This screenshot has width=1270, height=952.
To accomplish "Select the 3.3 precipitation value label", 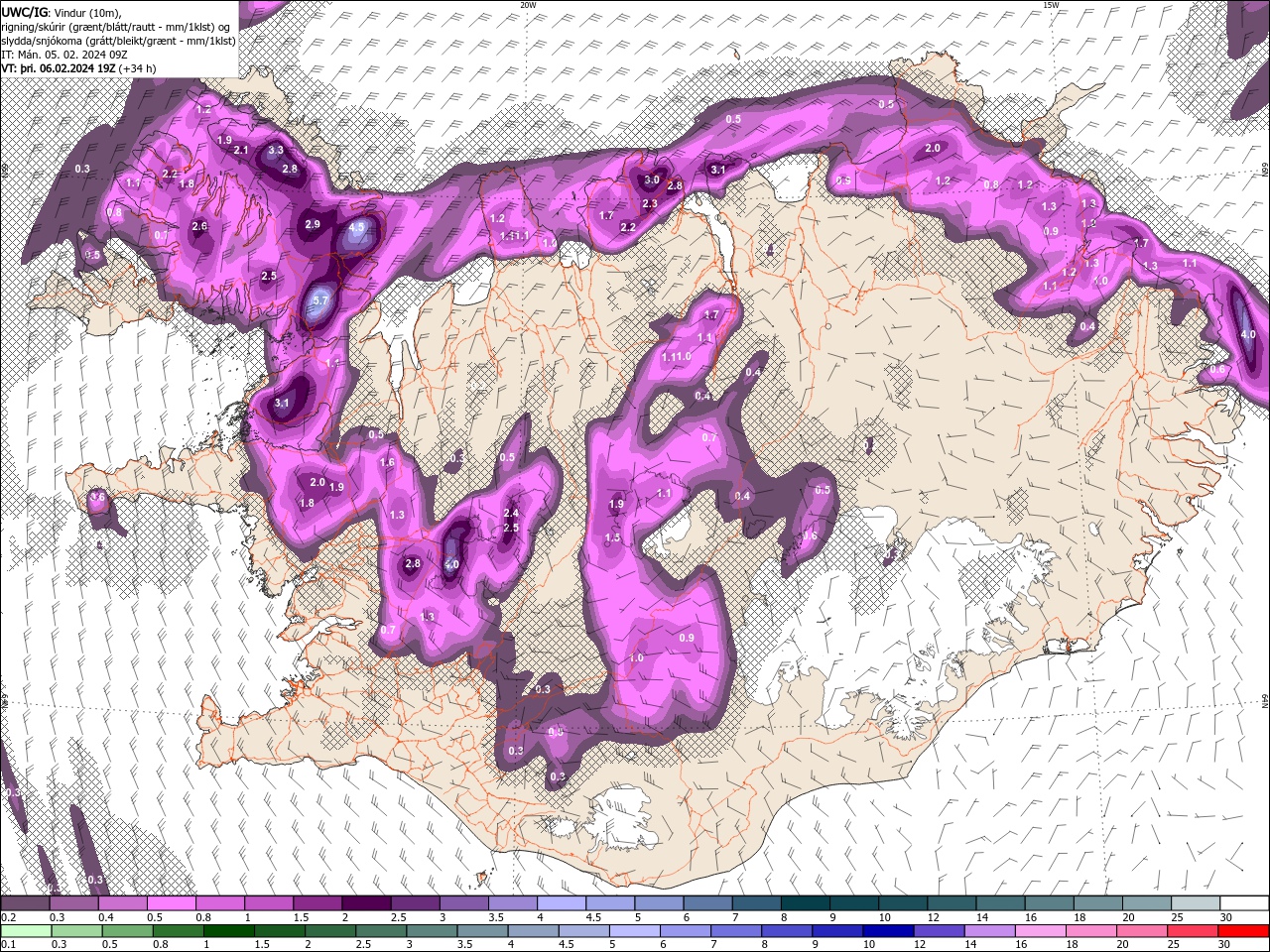I will click(276, 151).
